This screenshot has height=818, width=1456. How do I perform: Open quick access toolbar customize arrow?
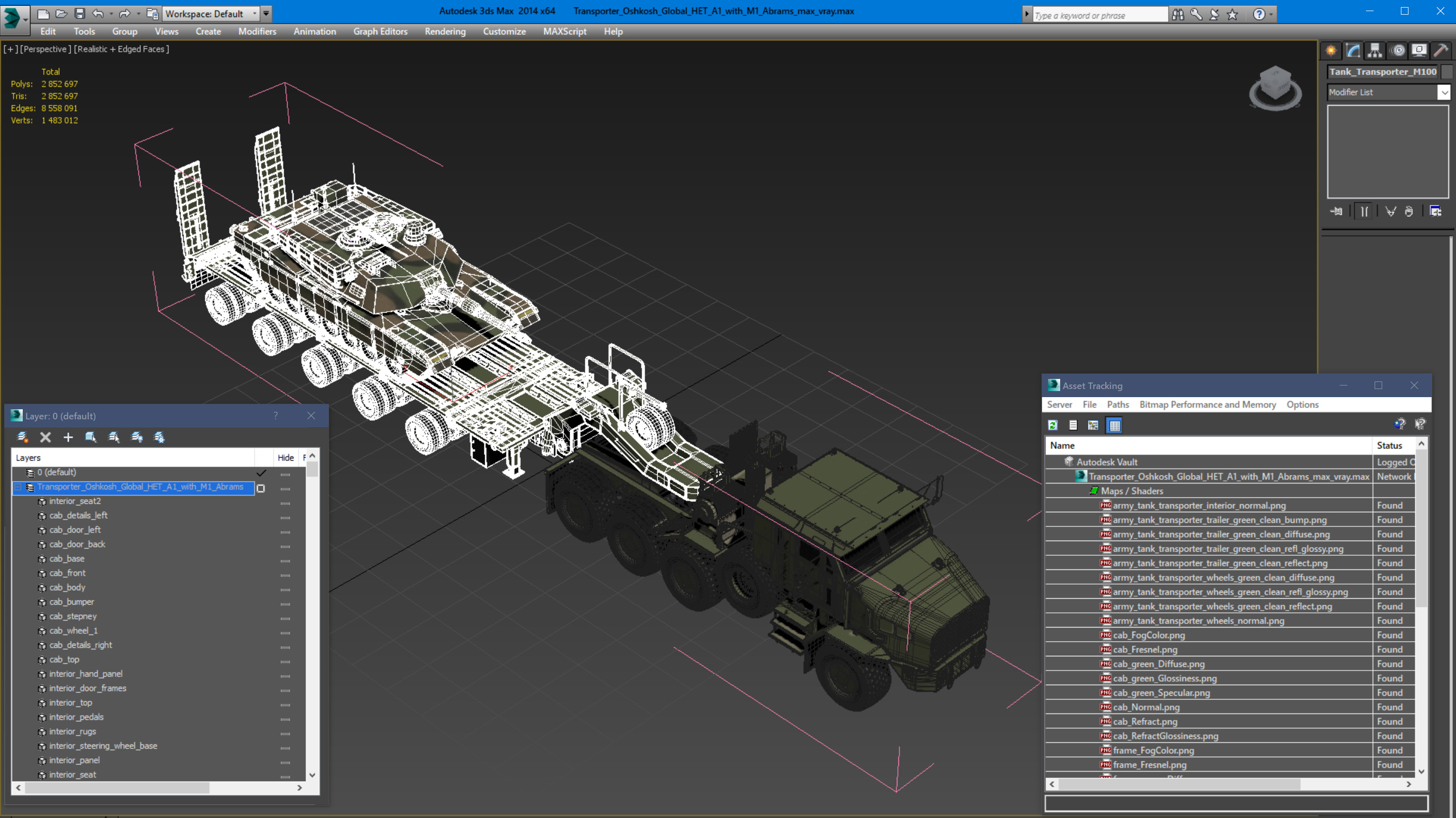click(266, 13)
